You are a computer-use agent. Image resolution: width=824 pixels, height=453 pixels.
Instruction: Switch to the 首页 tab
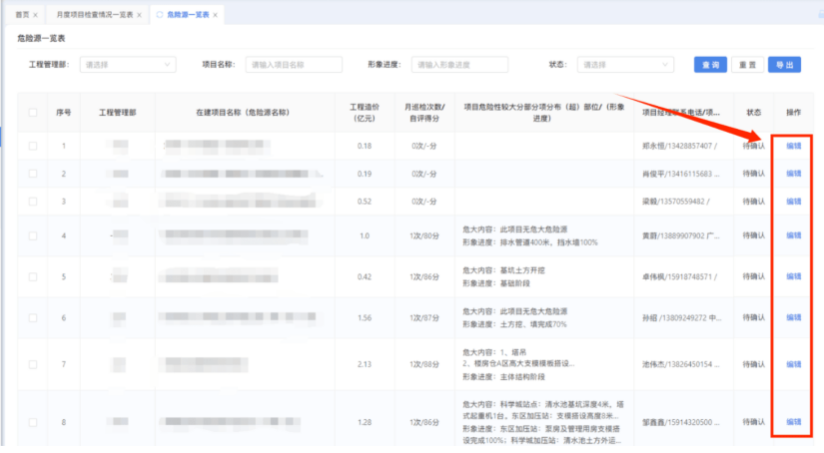coord(22,16)
